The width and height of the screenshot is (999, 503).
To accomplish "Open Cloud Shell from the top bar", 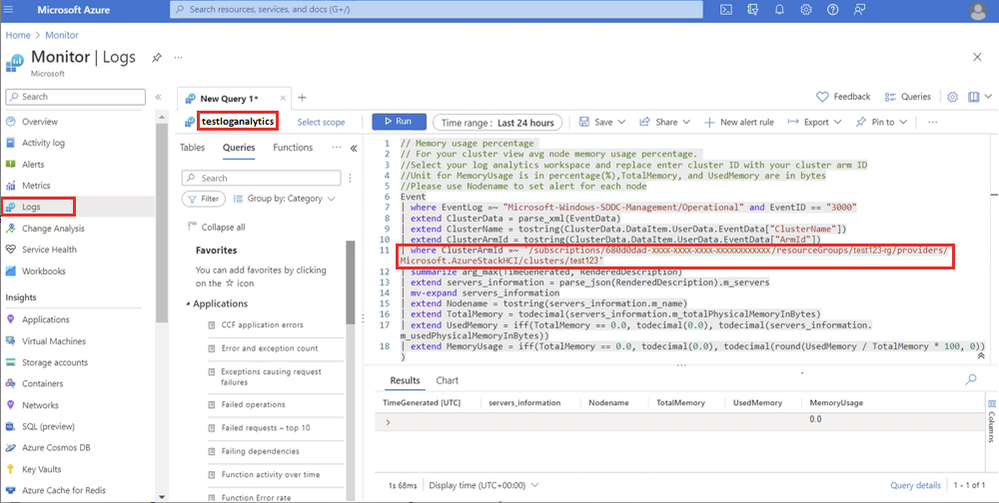I will click(726, 10).
